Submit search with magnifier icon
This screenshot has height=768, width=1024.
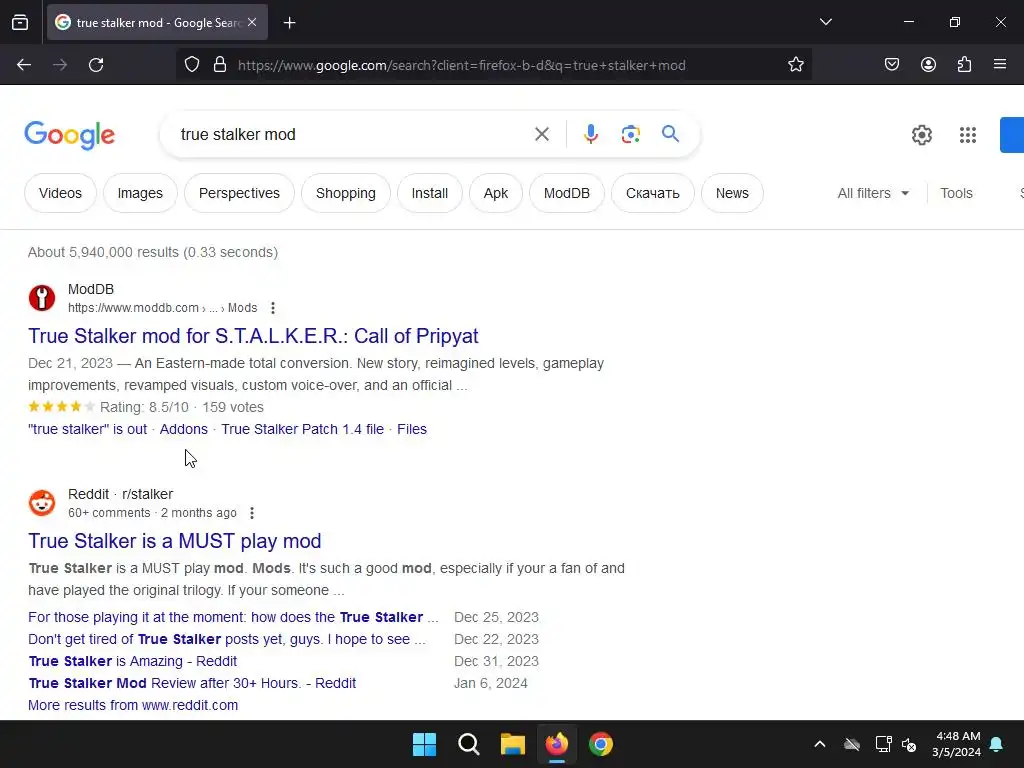click(670, 134)
